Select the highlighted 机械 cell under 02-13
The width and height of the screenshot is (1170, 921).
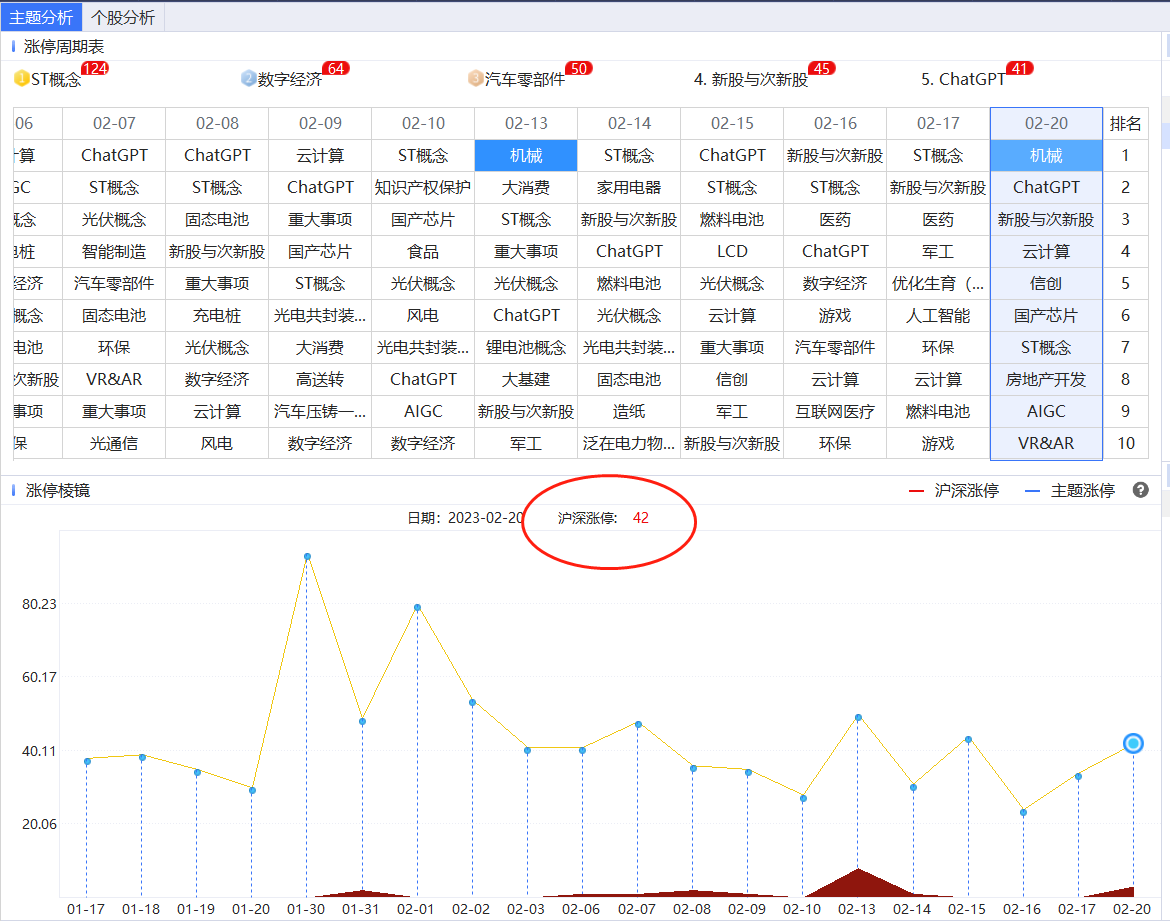(x=526, y=155)
